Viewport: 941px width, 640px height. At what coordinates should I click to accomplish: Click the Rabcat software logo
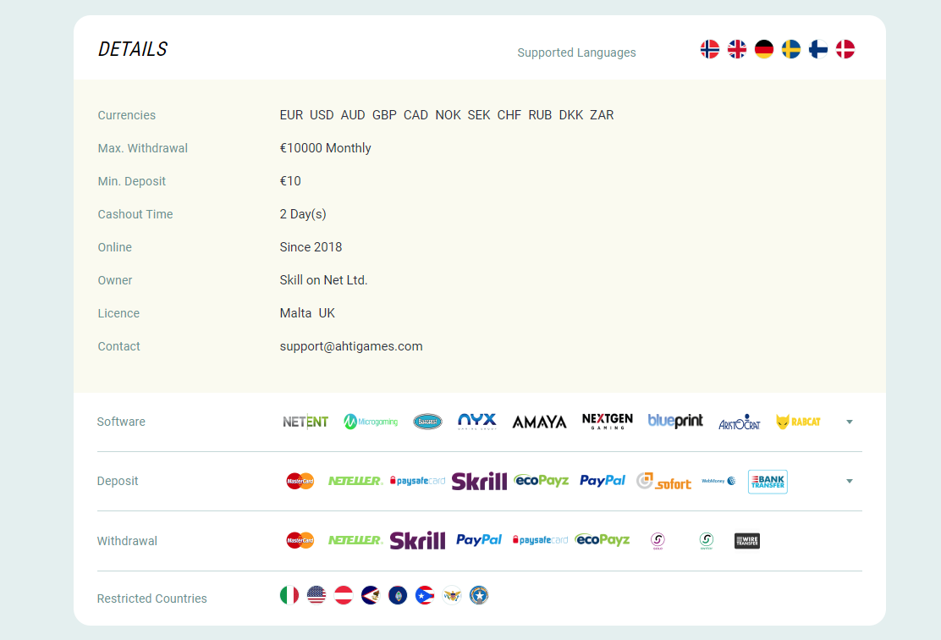click(798, 422)
